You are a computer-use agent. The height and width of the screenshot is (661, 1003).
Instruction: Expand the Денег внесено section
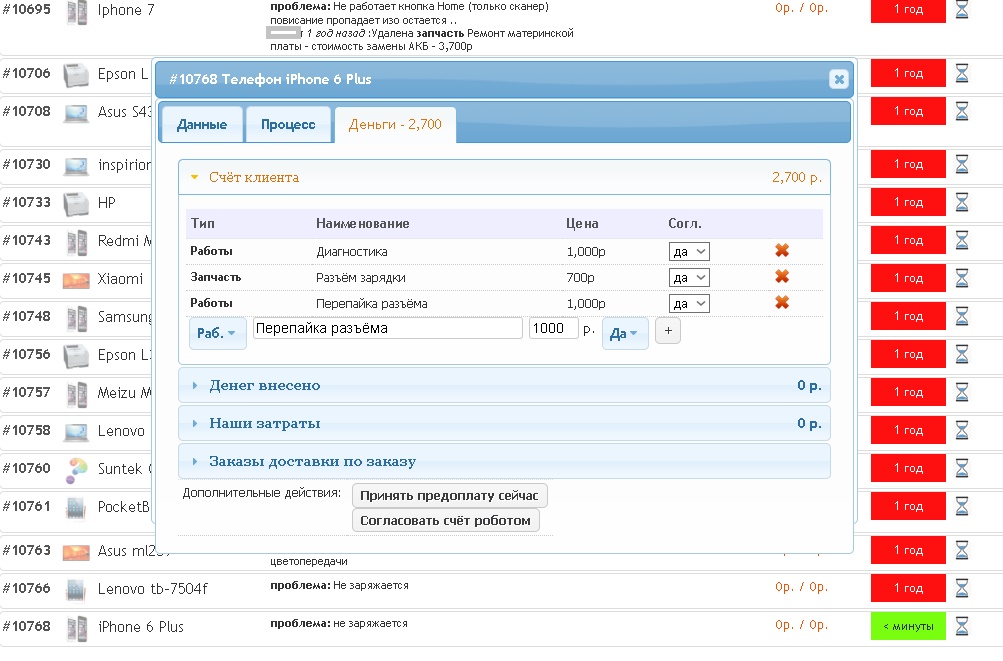[265, 385]
